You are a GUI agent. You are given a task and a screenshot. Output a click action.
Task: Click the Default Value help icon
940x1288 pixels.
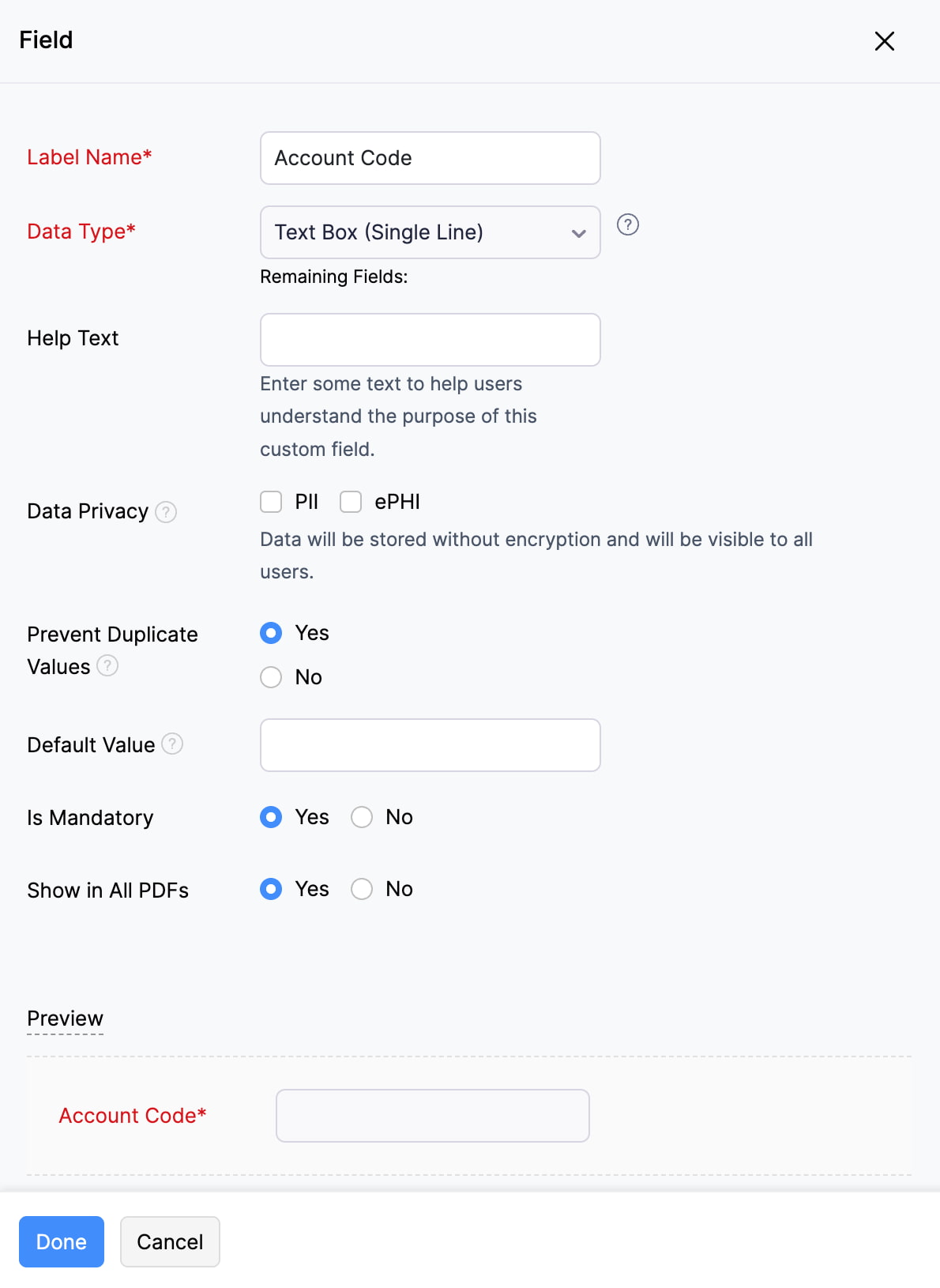(172, 744)
